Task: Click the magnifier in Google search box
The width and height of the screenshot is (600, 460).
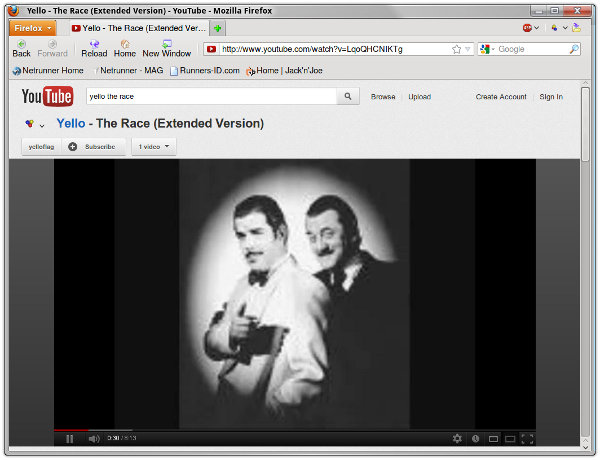Action: [x=574, y=49]
